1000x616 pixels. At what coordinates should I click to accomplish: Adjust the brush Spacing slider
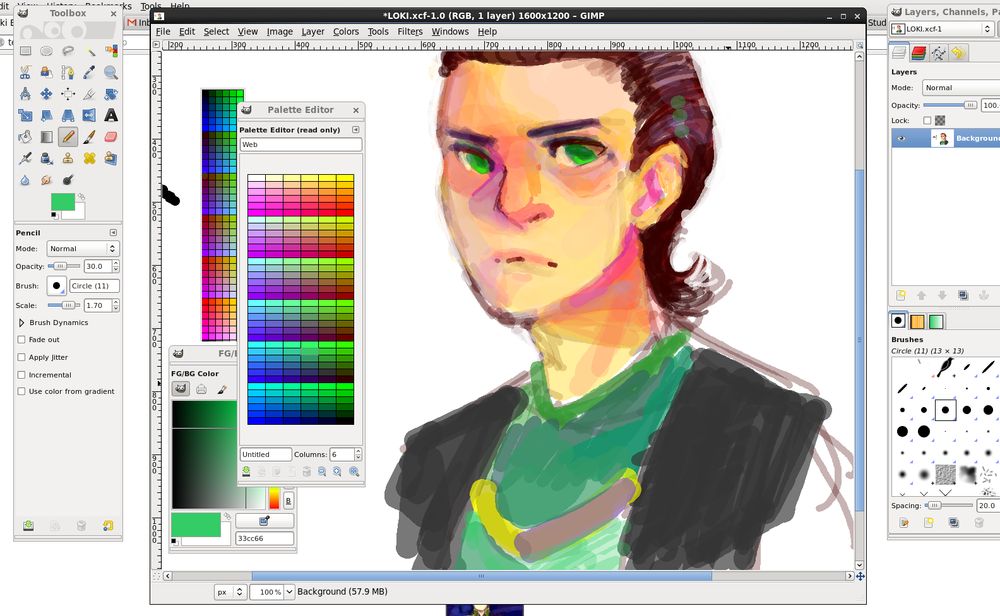pos(948,506)
